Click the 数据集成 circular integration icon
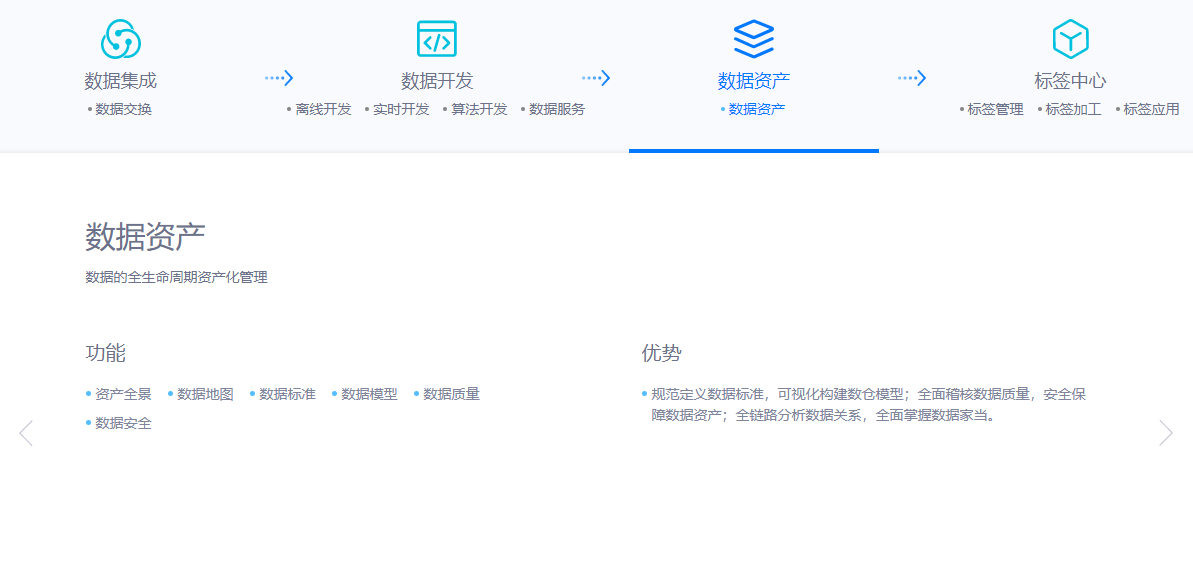The height and width of the screenshot is (580, 1193). pyautogui.click(x=121, y=39)
